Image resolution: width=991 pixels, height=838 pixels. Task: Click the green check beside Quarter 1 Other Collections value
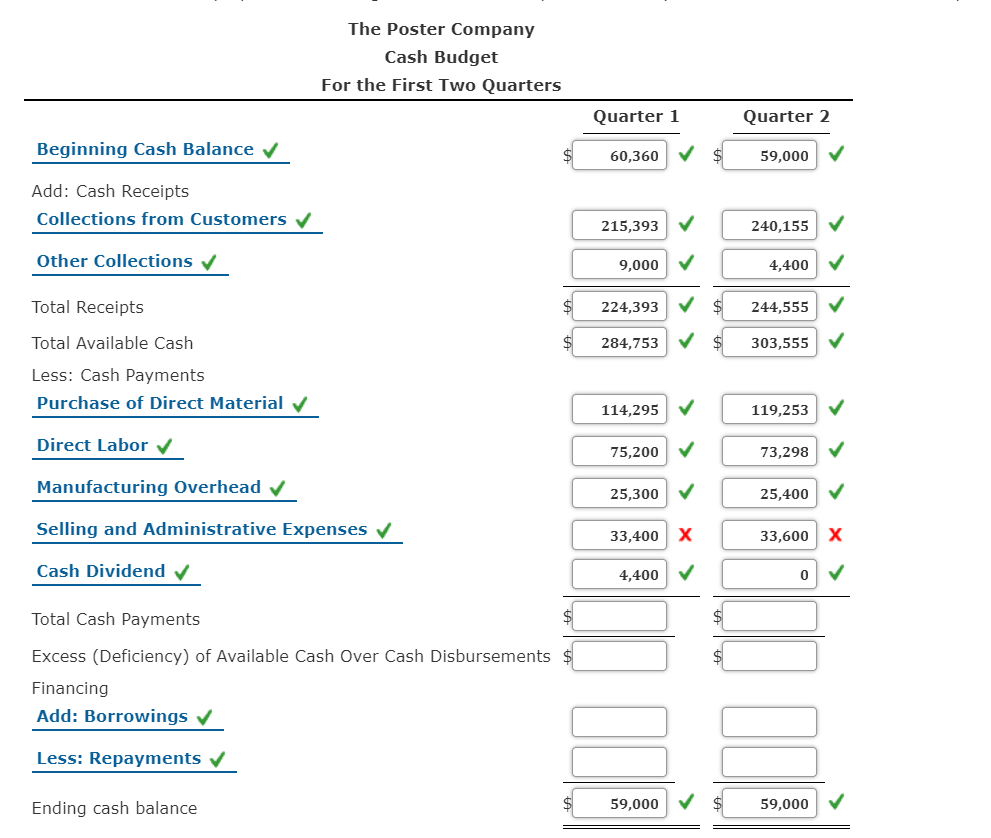[x=686, y=263]
